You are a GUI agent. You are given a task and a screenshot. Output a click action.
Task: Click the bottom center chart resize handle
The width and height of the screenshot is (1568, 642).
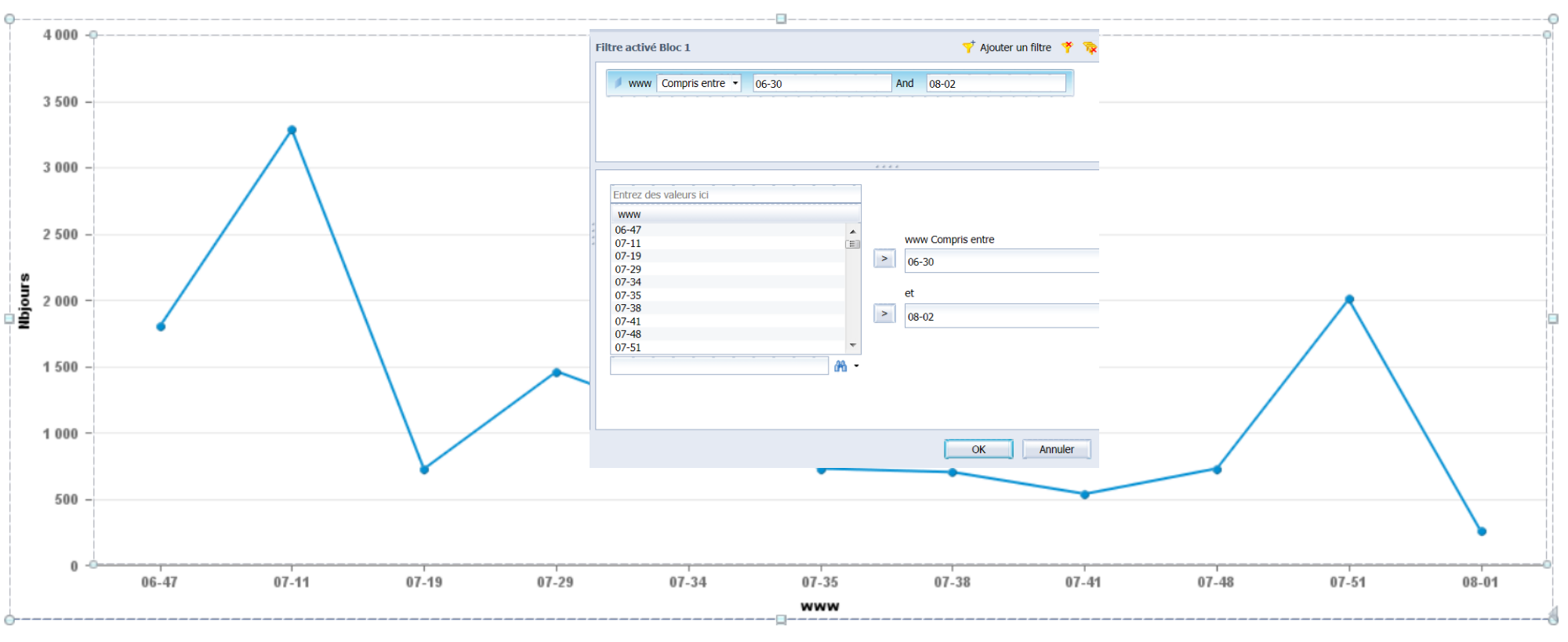(781, 619)
